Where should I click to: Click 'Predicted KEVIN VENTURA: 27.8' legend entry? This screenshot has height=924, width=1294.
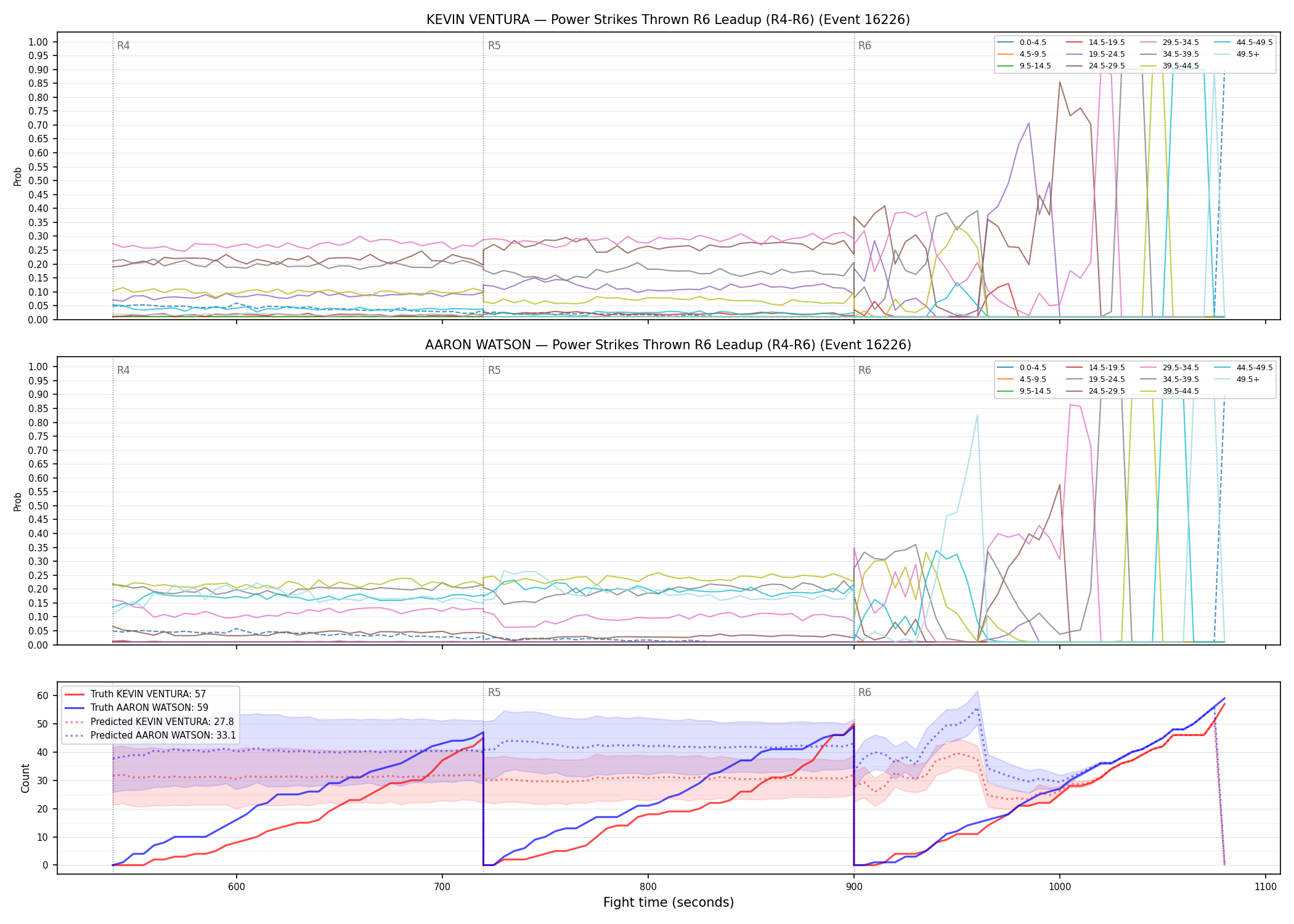149,721
